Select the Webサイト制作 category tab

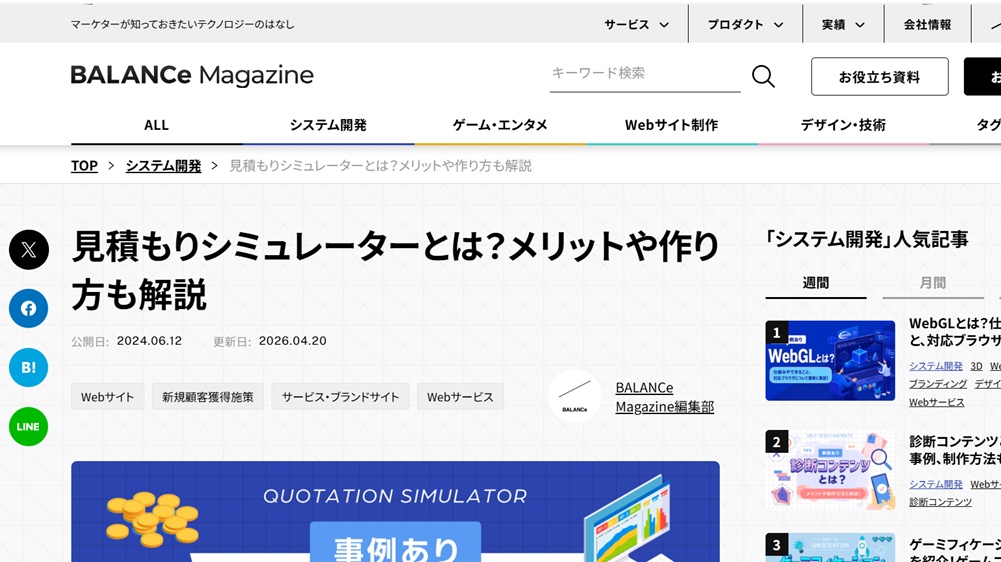672,125
